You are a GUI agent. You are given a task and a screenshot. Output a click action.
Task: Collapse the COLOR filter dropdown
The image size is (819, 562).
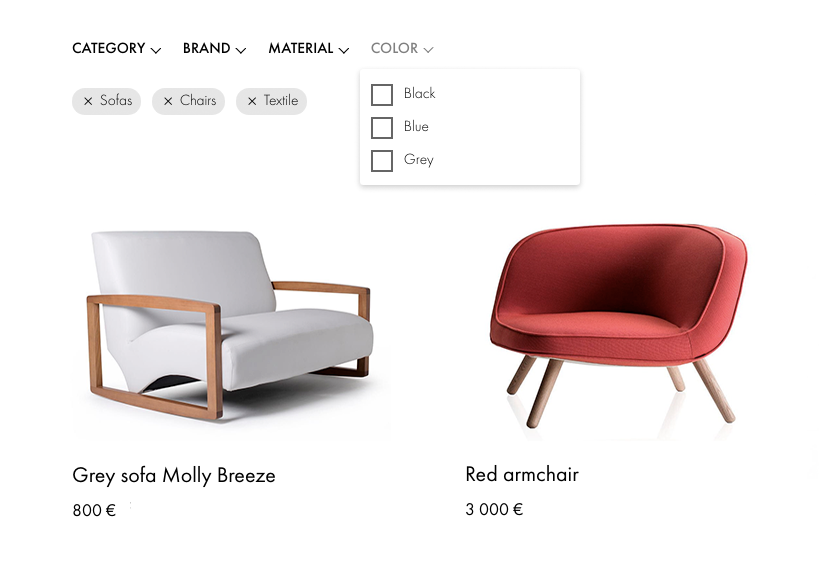(402, 49)
